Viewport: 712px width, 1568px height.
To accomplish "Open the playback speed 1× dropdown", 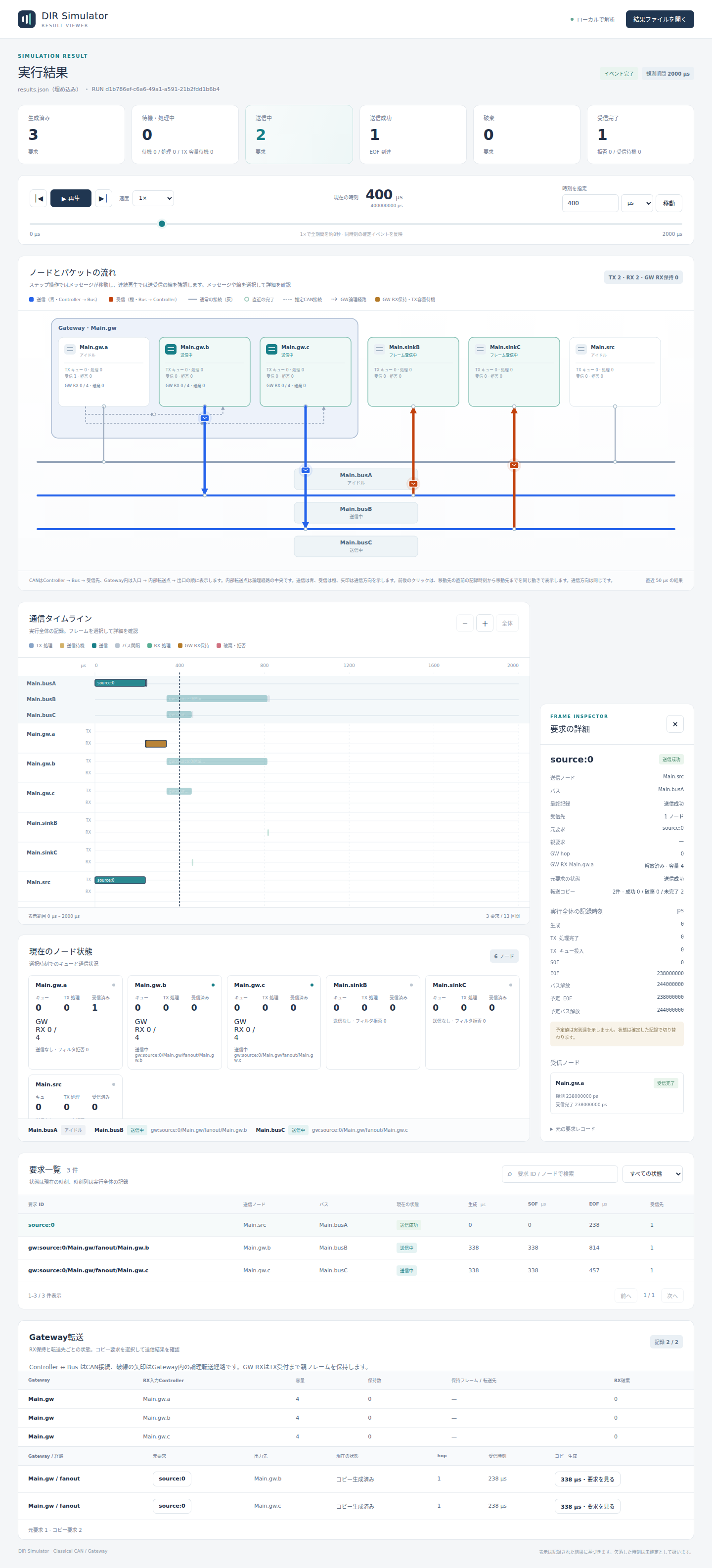I will point(153,198).
